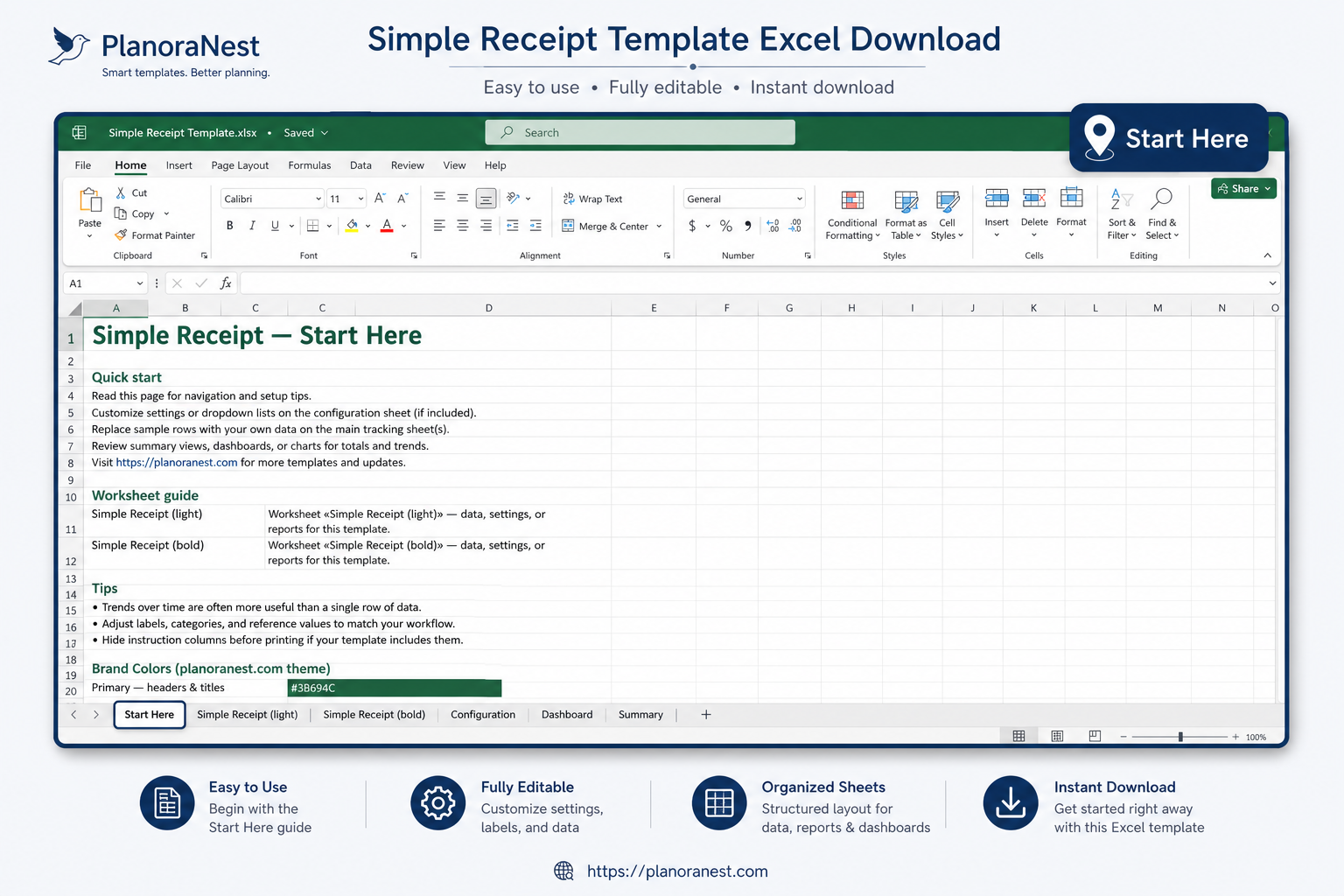Open the File menu
The height and width of the screenshot is (896, 1344).
83,165
